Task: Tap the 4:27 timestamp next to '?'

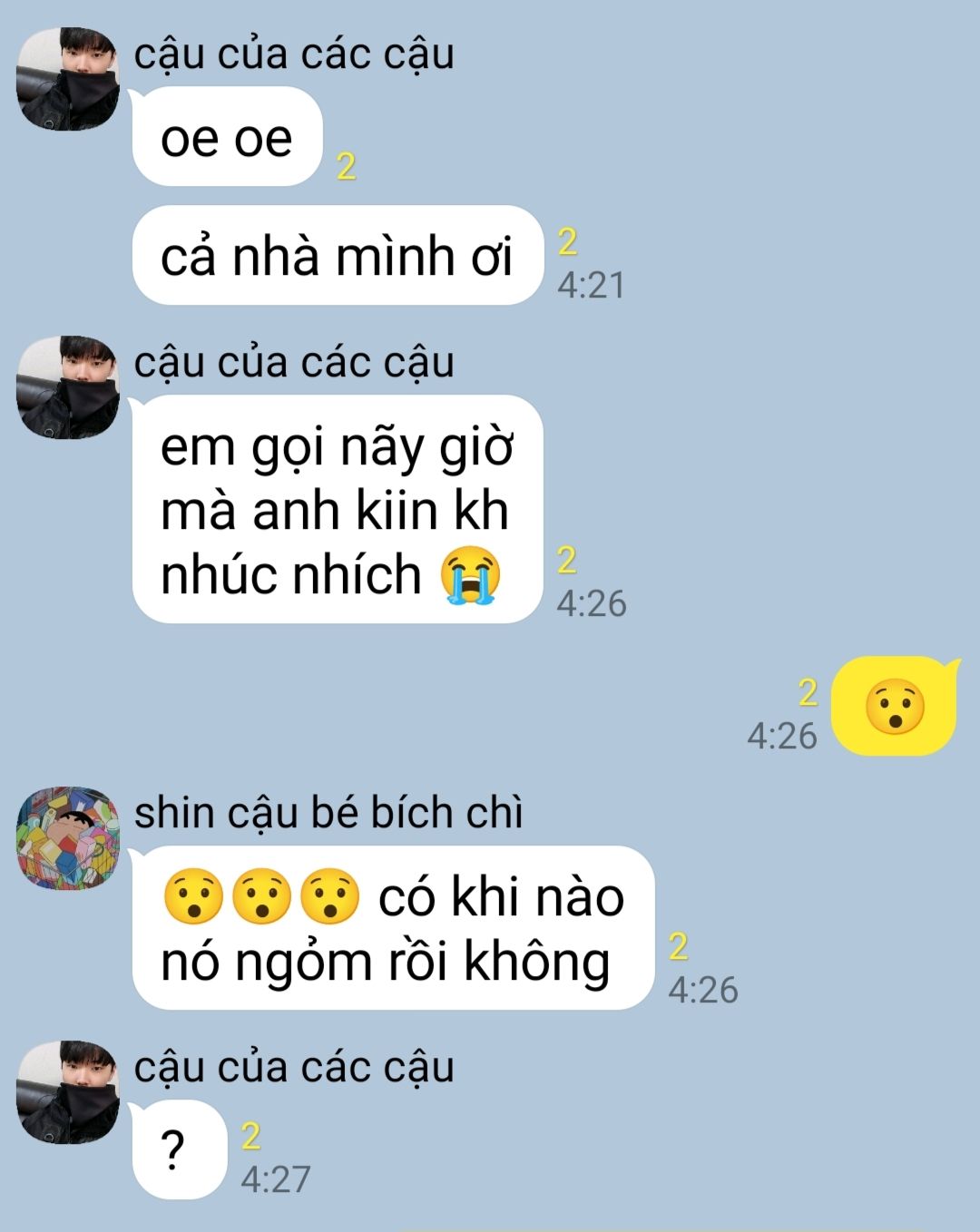Action: [276, 1179]
